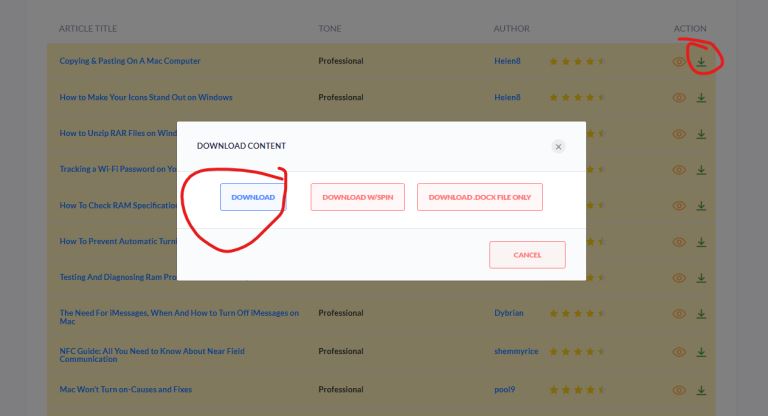Download How To Prevent Automatic Turn article

pos(701,242)
